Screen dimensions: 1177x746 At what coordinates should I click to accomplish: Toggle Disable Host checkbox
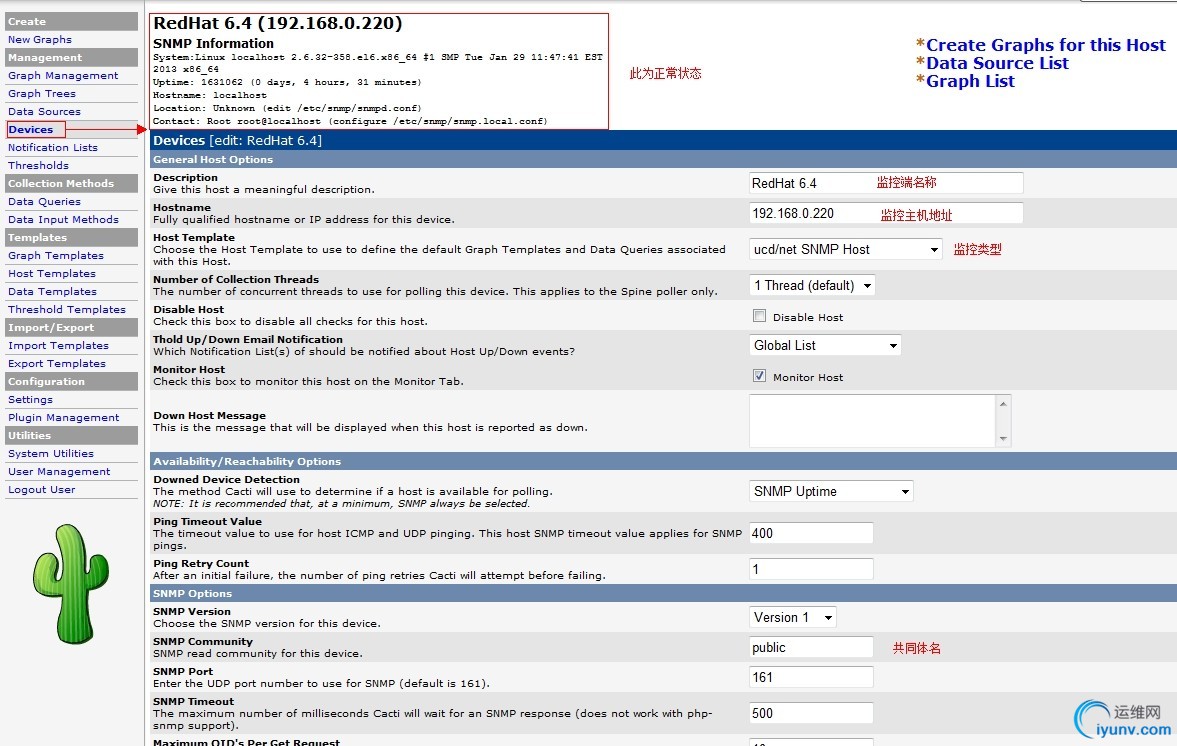760,316
